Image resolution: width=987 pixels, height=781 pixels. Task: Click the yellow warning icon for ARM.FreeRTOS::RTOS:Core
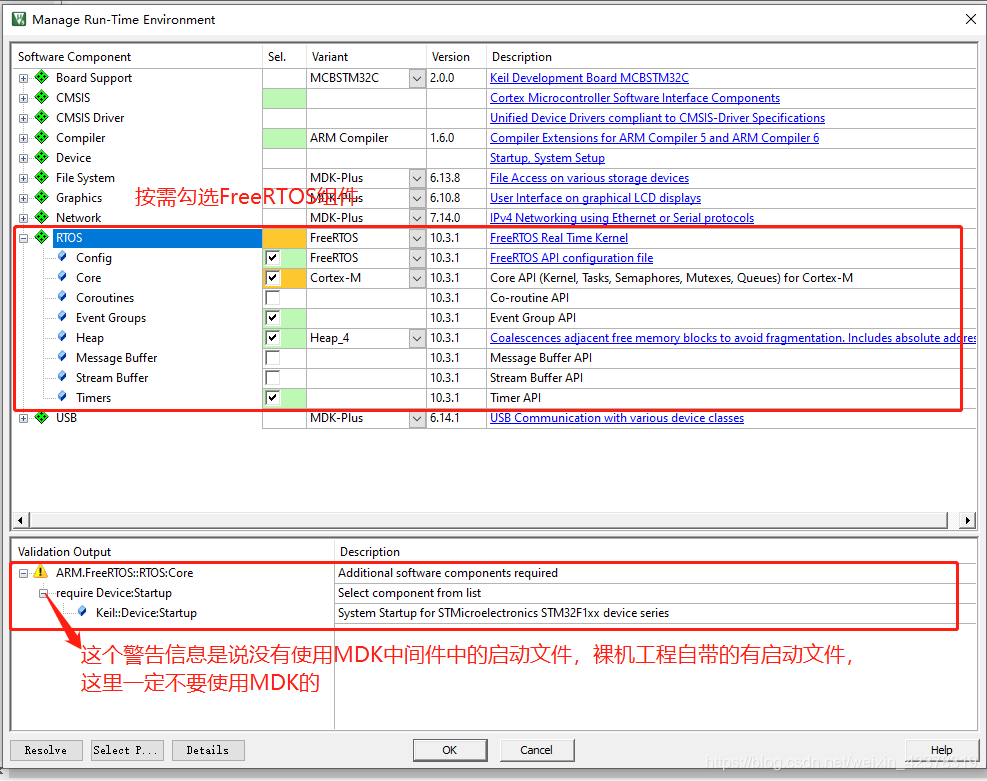tap(40, 572)
